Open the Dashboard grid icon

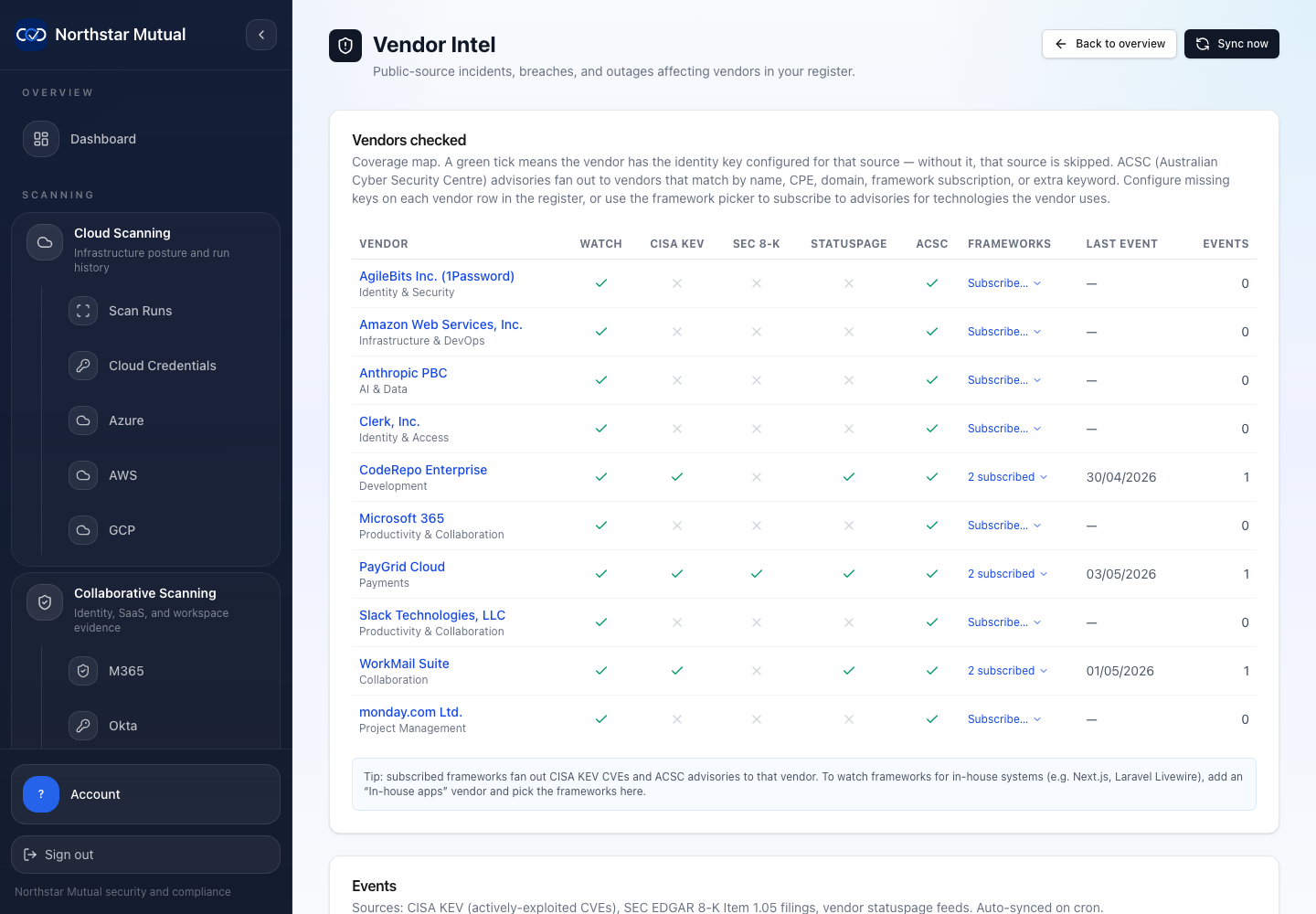(41, 139)
